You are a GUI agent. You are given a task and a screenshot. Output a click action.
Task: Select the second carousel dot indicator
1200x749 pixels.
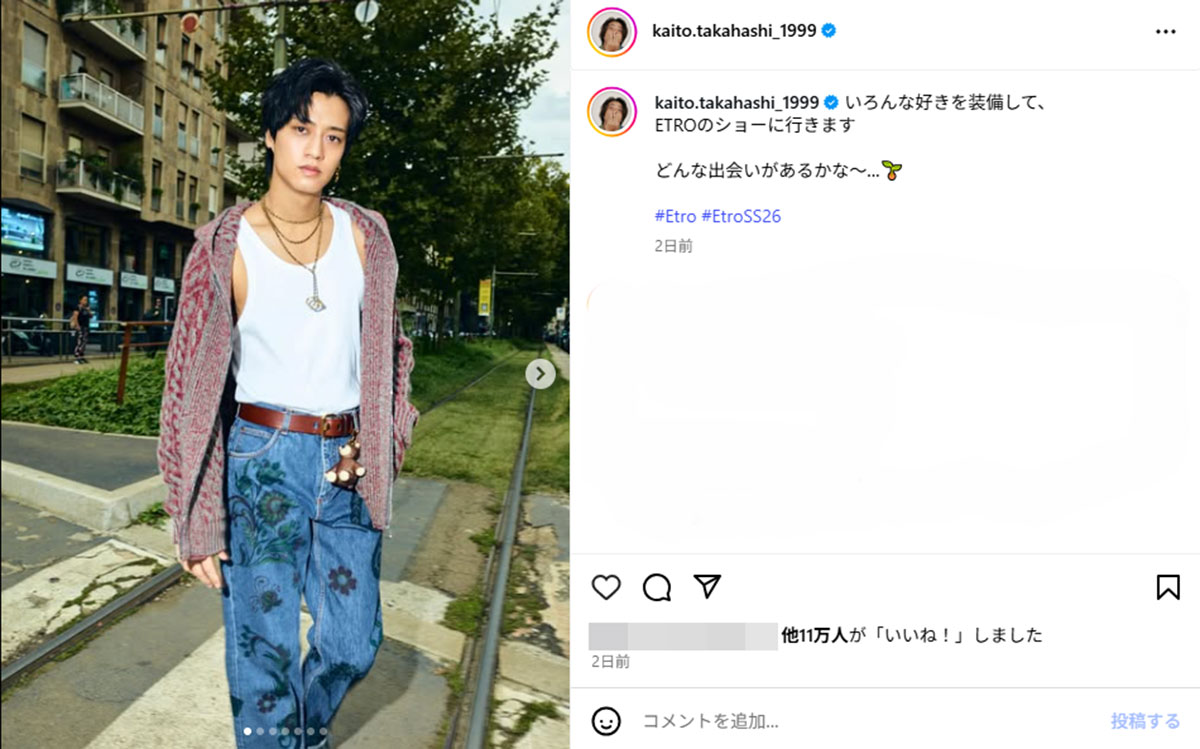click(x=260, y=732)
